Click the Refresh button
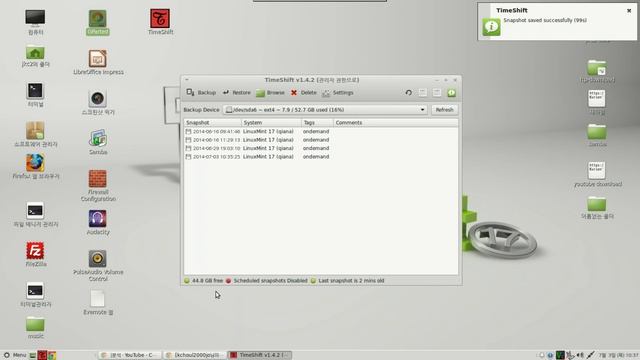This screenshot has height=360, width=640. [x=444, y=109]
